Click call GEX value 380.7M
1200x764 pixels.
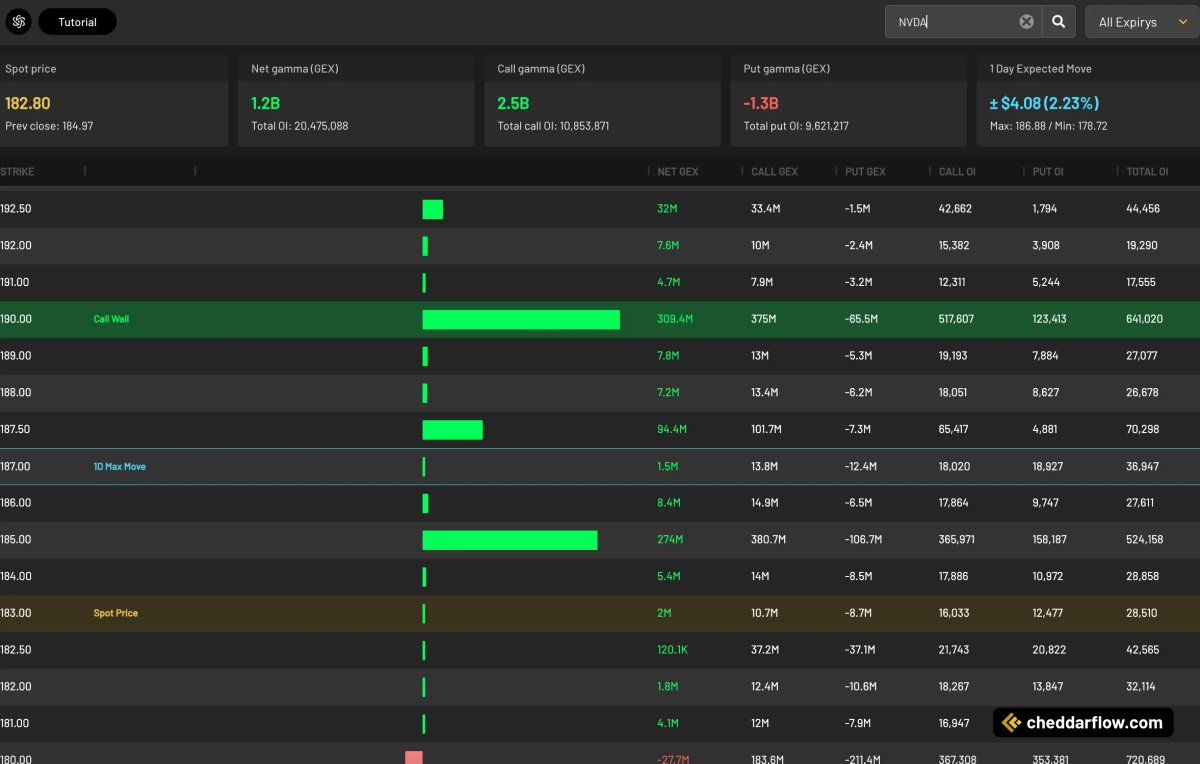(x=769, y=540)
